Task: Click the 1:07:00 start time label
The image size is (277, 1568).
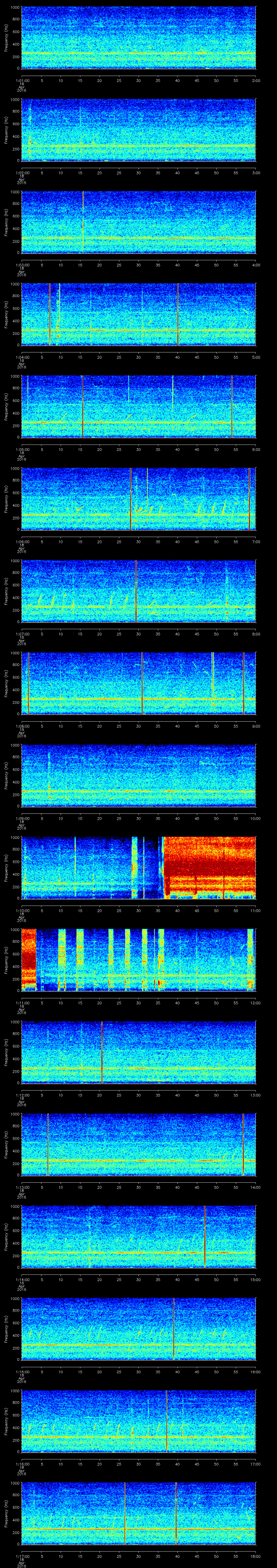Action: tap(22, 634)
